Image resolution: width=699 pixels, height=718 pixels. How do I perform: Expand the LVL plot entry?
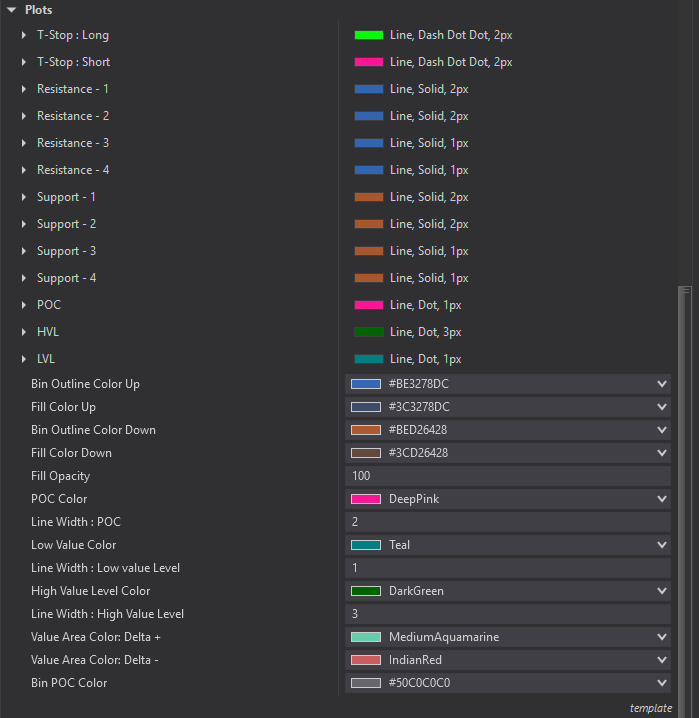tap(24, 359)
